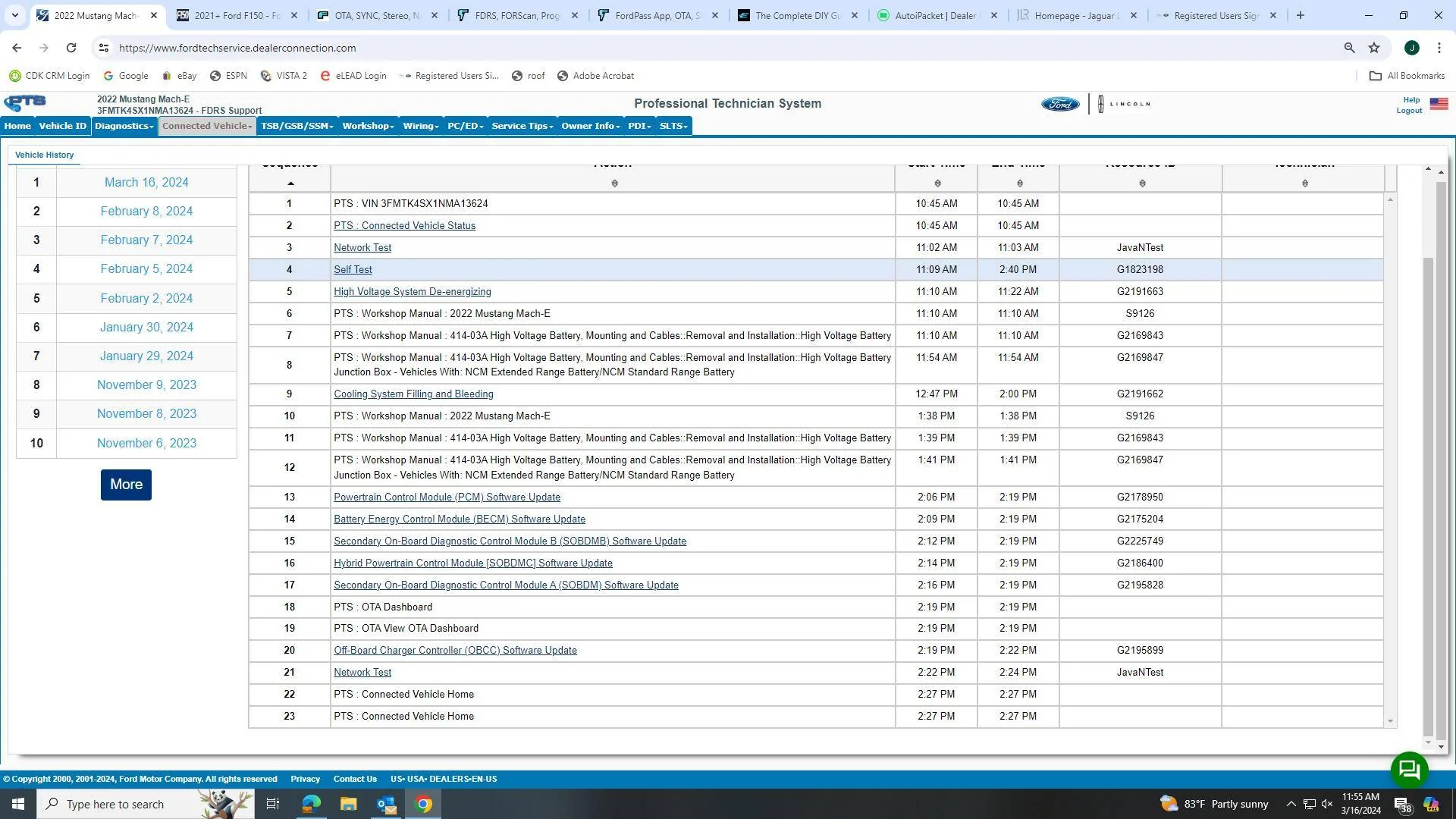The height and width of the screenshot is (819, 1456).
Task: Open Task View on taskbar
Action: tap(273, 804)
